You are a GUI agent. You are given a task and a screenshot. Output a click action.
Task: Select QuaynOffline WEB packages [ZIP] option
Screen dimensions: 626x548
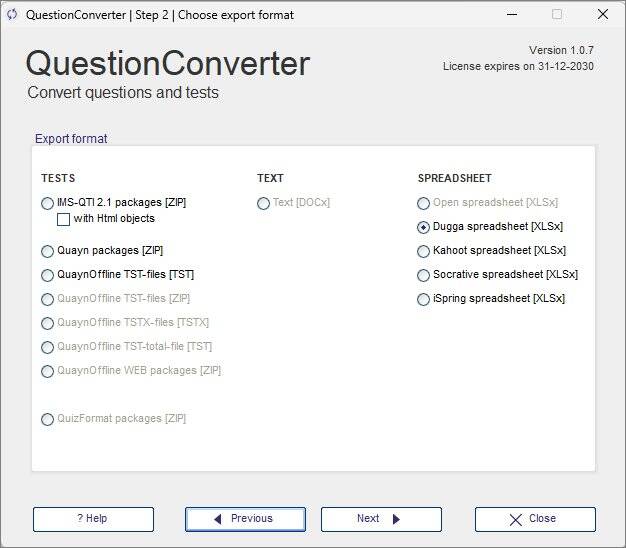(x=48, y=371)
